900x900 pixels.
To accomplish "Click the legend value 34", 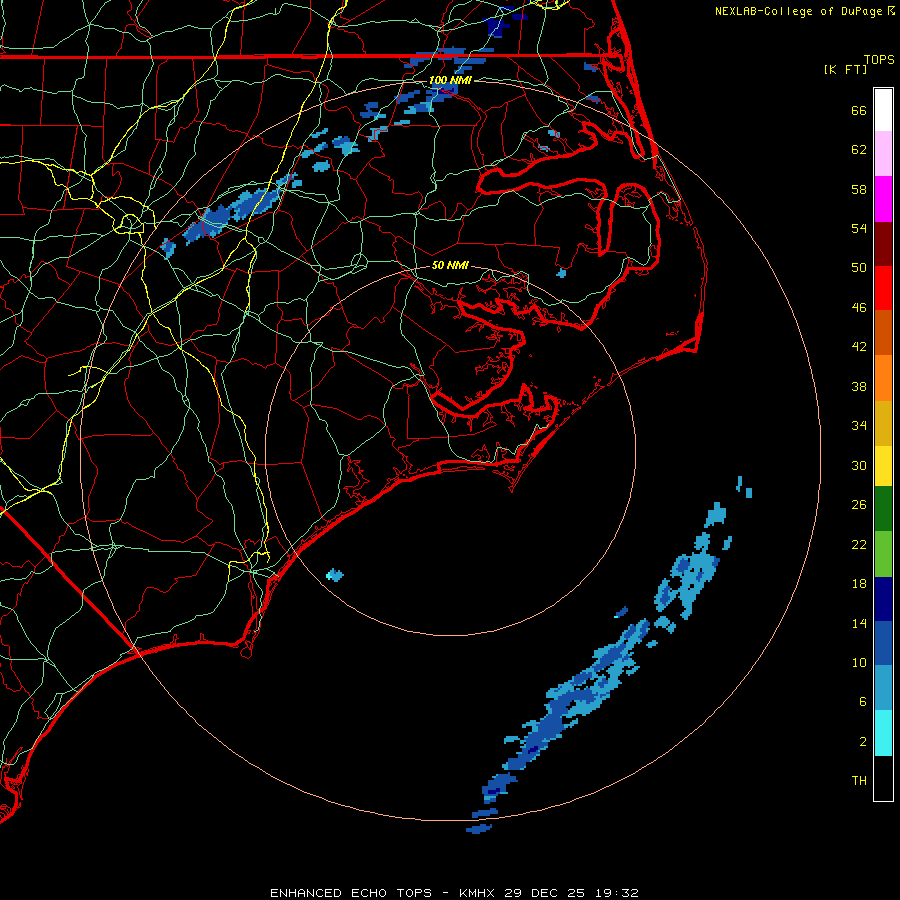I will click(x=859, y=426).
